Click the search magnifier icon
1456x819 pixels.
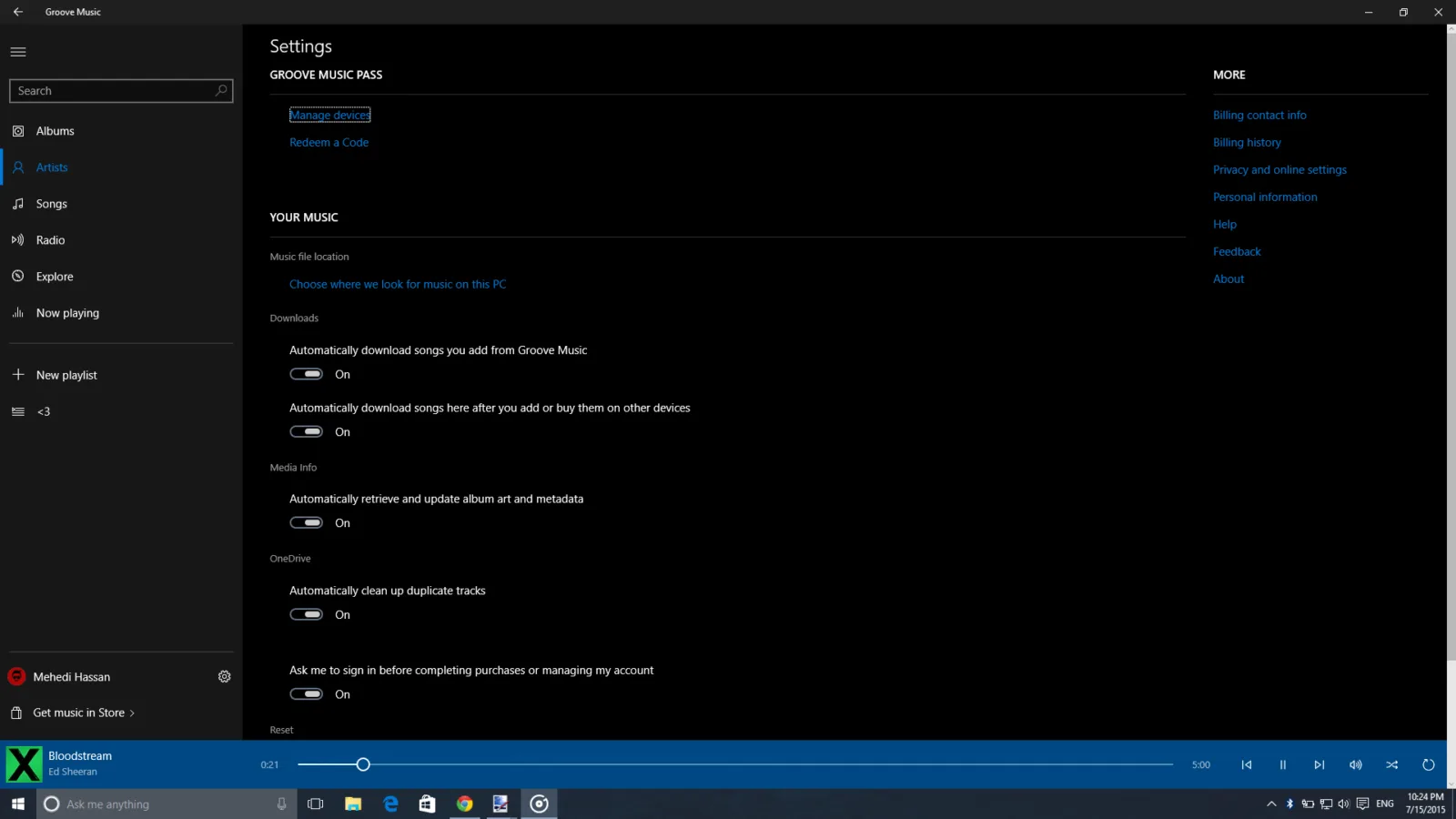pos(221,90)
